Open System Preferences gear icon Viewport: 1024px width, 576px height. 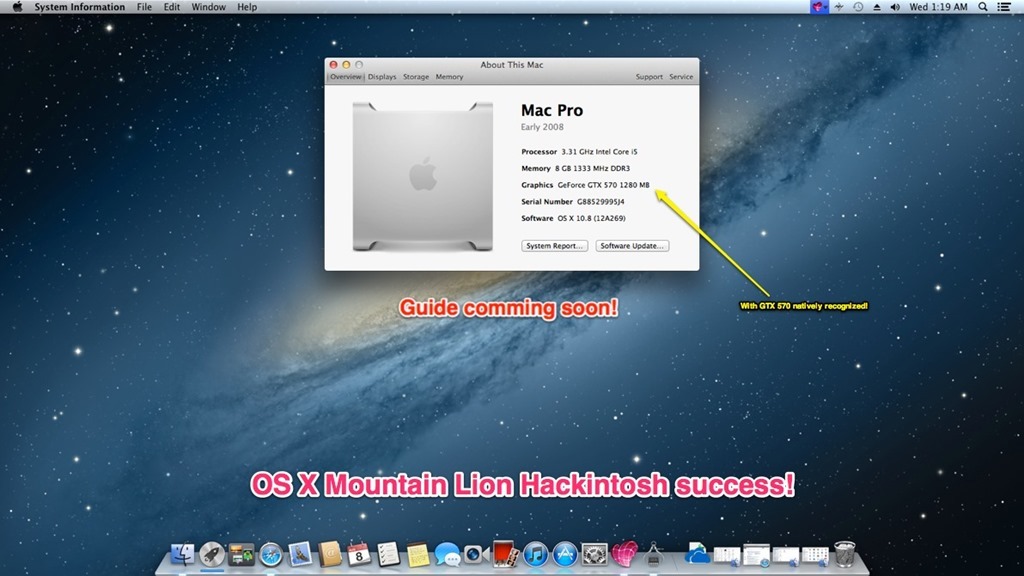coord(594,554)
